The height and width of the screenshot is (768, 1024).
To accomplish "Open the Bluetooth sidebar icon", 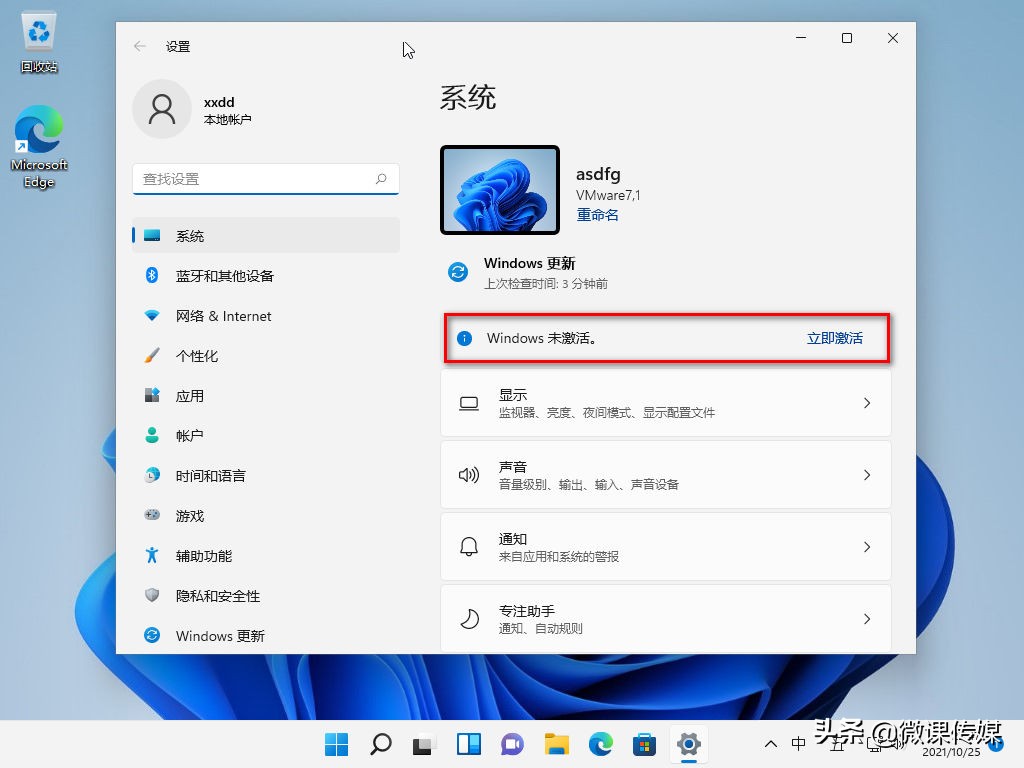I will pos(152,276).
